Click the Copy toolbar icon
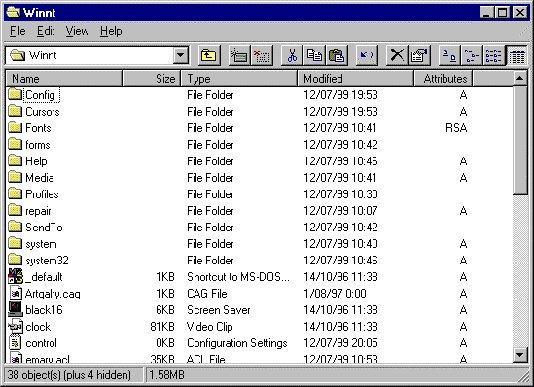The height and width of the screenshot is (387, 534). (314, 55)
